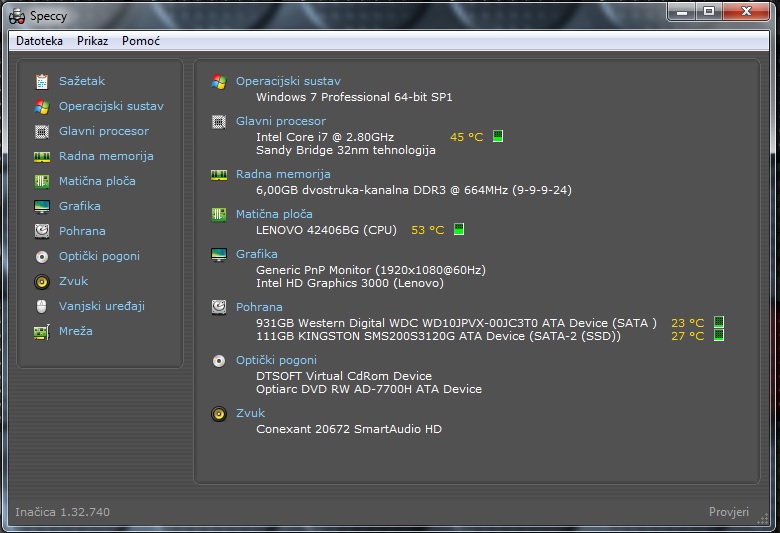Click Optiarc DVD RW AD-7700H line
Screen dimensions: 780x533
[369, 389]
